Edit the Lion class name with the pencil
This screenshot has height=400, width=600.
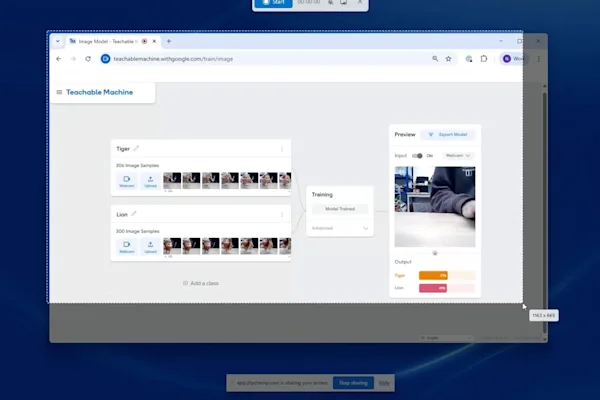[x=134, y=214]
